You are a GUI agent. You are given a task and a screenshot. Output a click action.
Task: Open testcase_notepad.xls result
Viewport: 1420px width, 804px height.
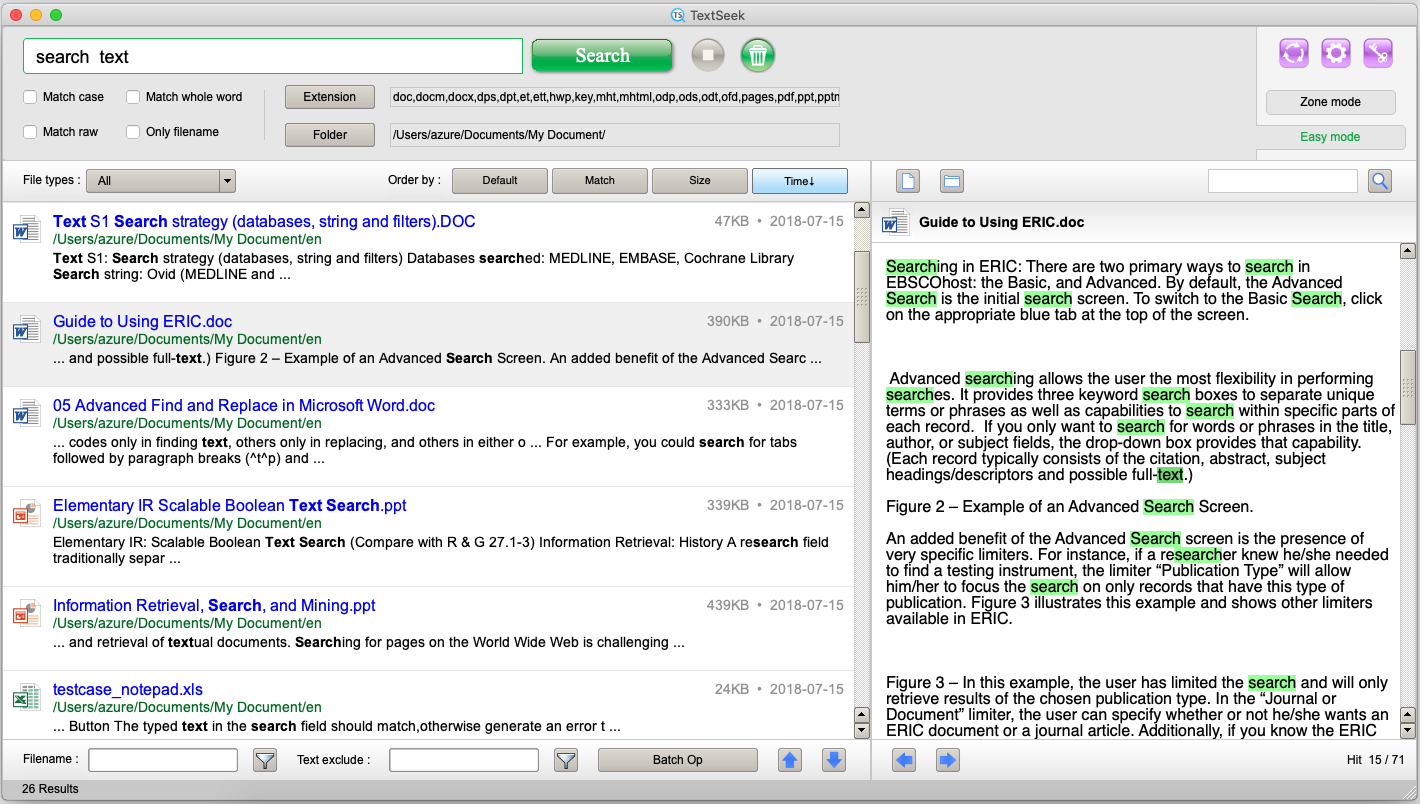[x=128, y=689]
